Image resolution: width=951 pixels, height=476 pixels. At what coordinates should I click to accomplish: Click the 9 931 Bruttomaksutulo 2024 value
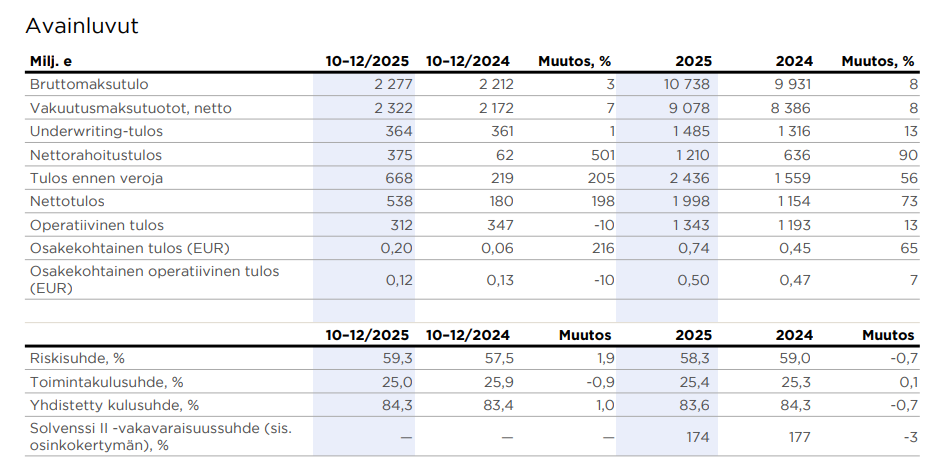792,85
